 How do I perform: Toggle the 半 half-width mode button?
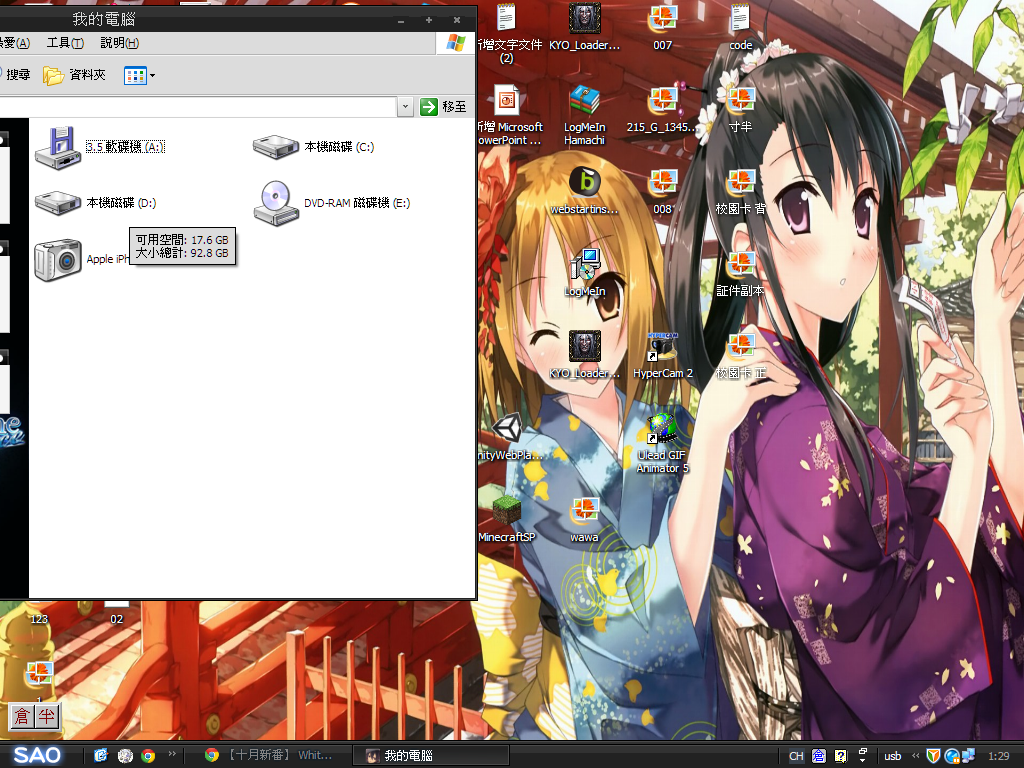tap(47, 716)
